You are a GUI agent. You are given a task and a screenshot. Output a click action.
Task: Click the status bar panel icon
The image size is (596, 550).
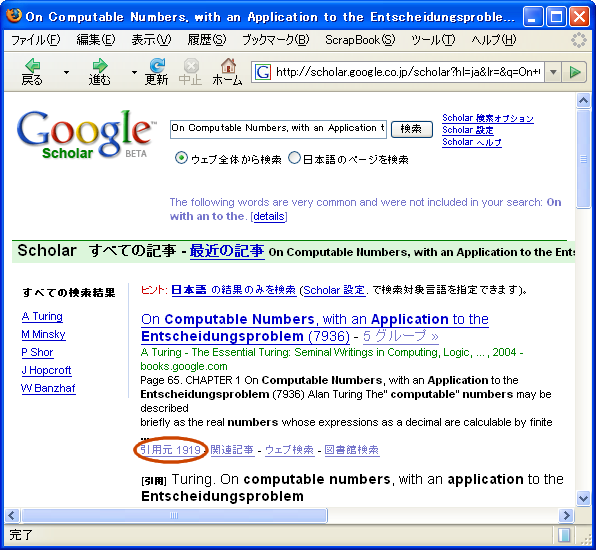pyautogui.click(x=564, y=535)
